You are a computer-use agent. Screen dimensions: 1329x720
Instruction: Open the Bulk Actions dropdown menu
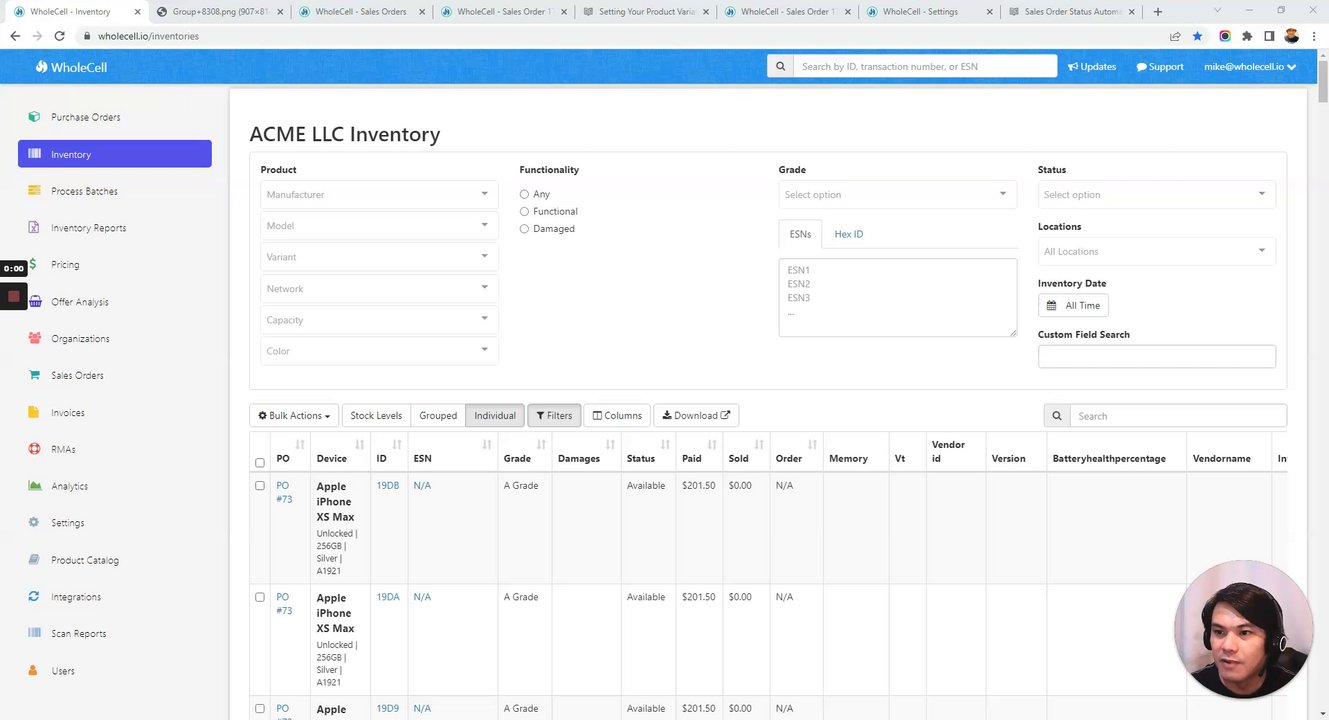pos(294,416)
